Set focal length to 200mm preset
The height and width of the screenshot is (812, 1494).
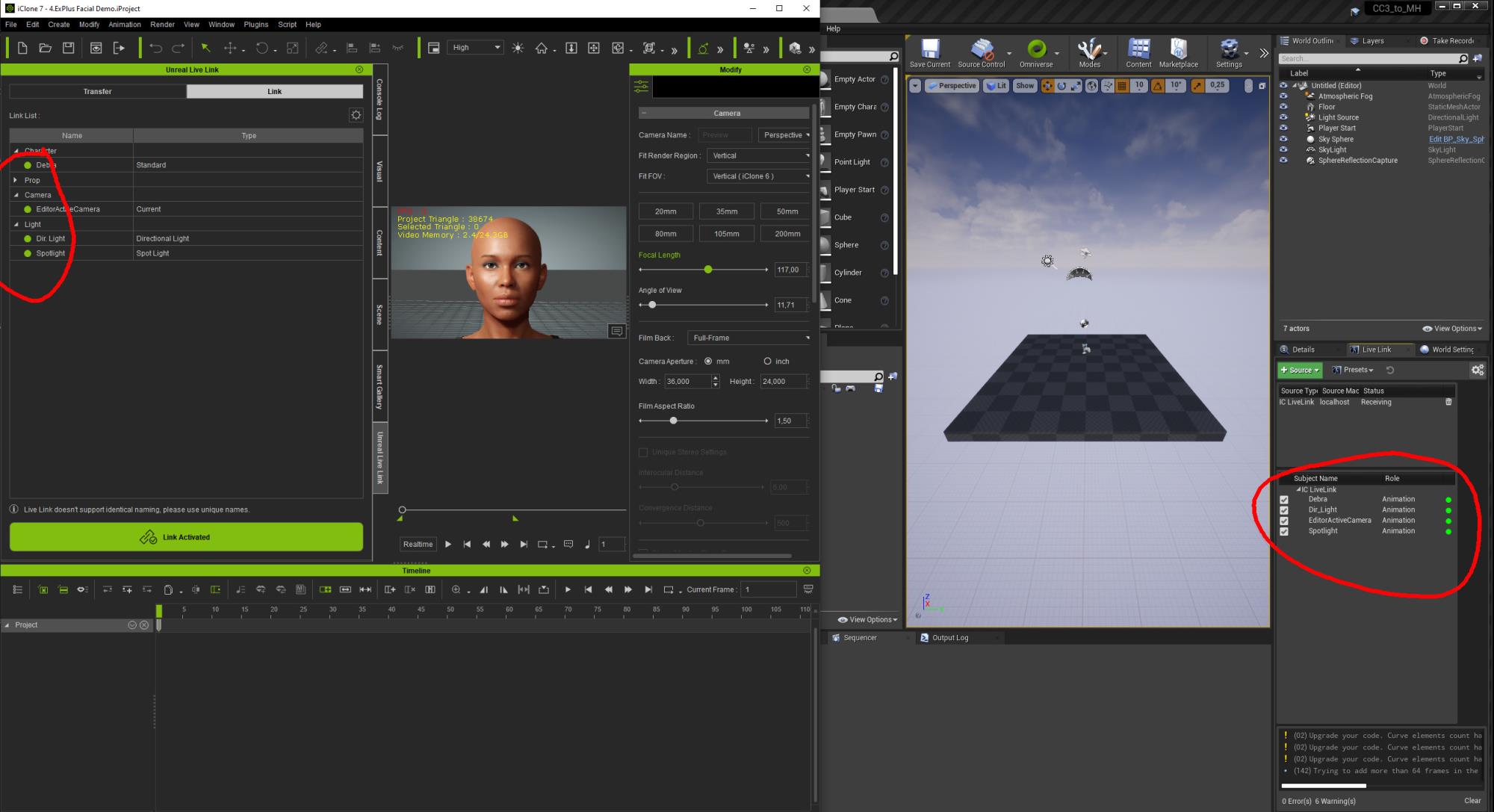click(787, 234)
